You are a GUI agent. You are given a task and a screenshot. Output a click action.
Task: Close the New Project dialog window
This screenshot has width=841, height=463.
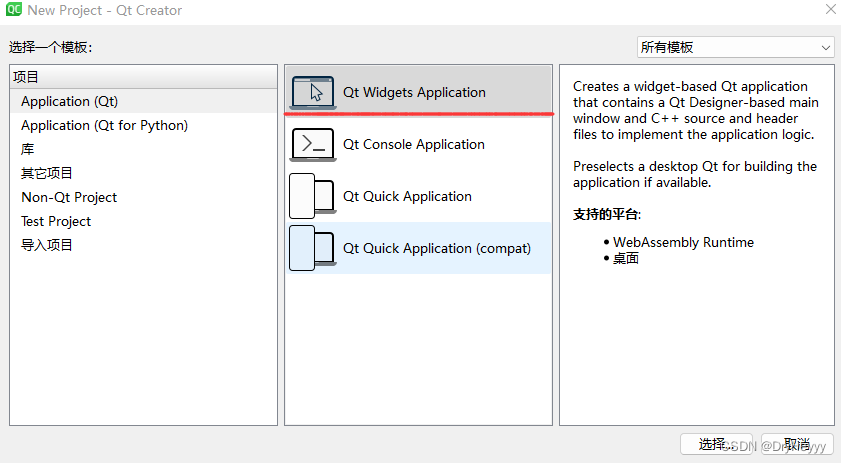pyautogui.click(x=830, y=9)
